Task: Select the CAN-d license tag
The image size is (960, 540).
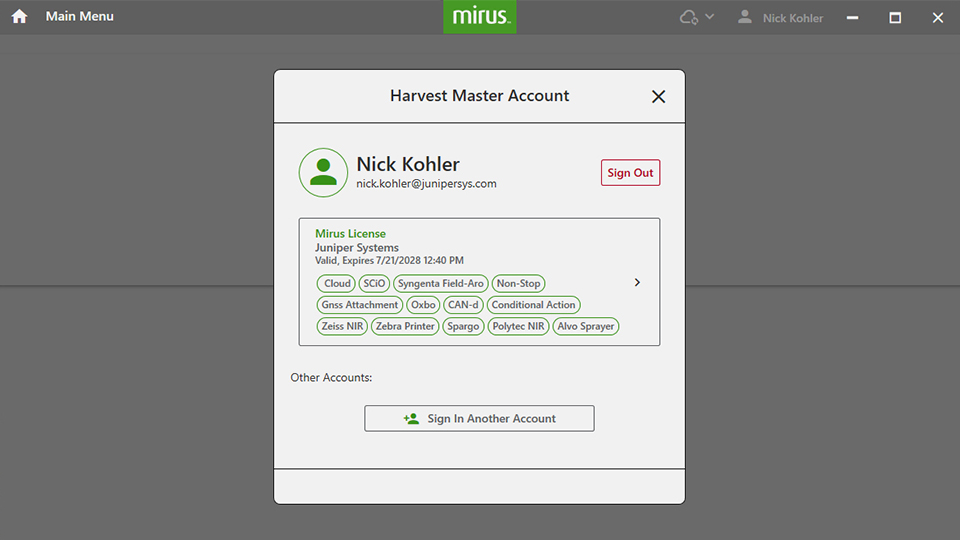Action: coord(463,305)
